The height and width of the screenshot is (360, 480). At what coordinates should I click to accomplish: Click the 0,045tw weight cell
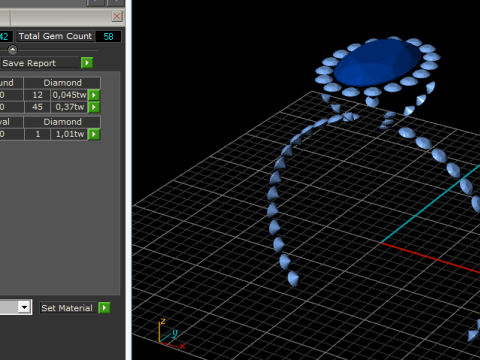point(69,95)
